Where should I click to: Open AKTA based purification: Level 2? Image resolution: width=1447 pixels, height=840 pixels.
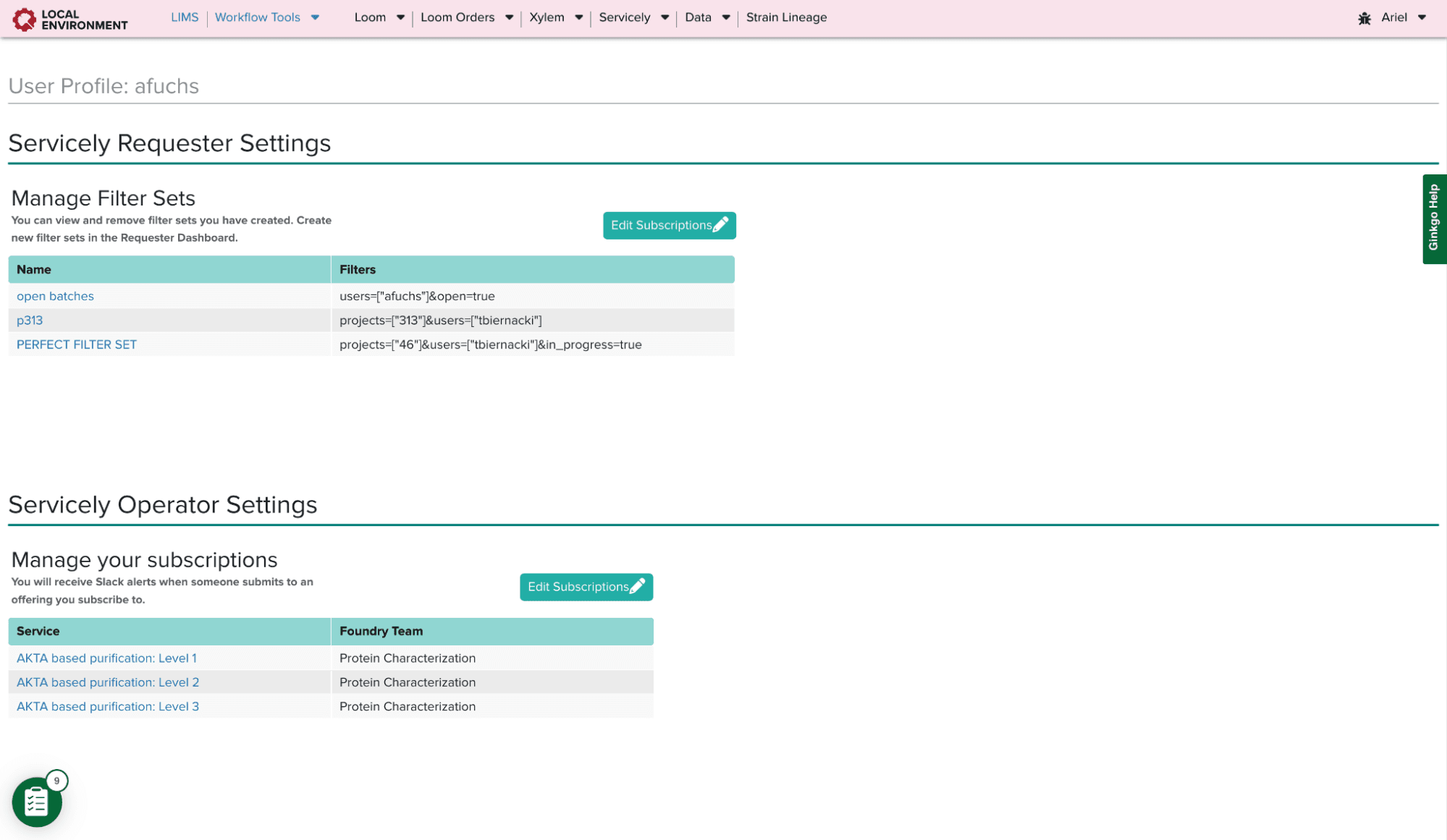tap(108, 682)
